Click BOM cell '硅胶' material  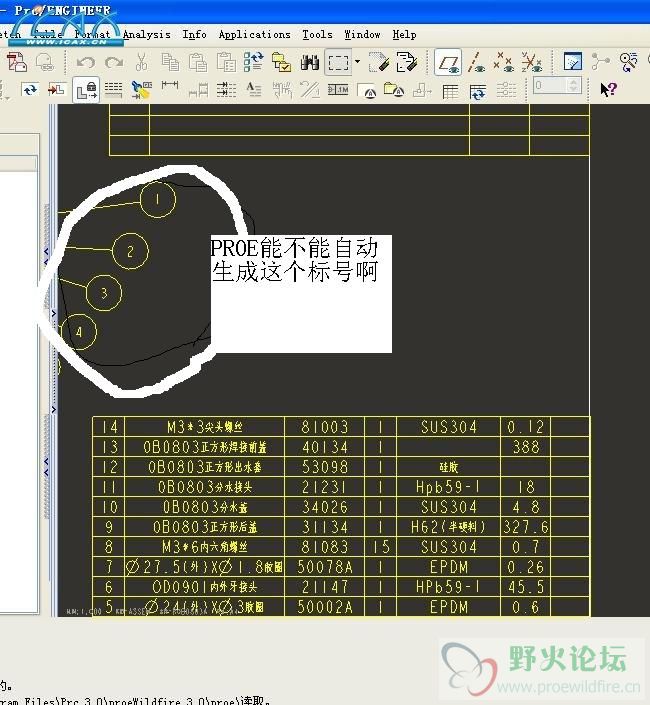[x=448, y=467]
